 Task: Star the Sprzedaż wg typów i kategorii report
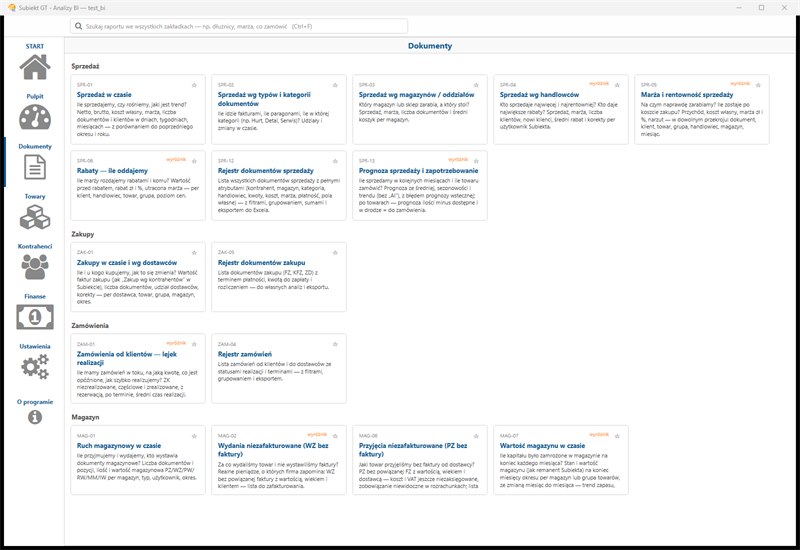(335, 85)
